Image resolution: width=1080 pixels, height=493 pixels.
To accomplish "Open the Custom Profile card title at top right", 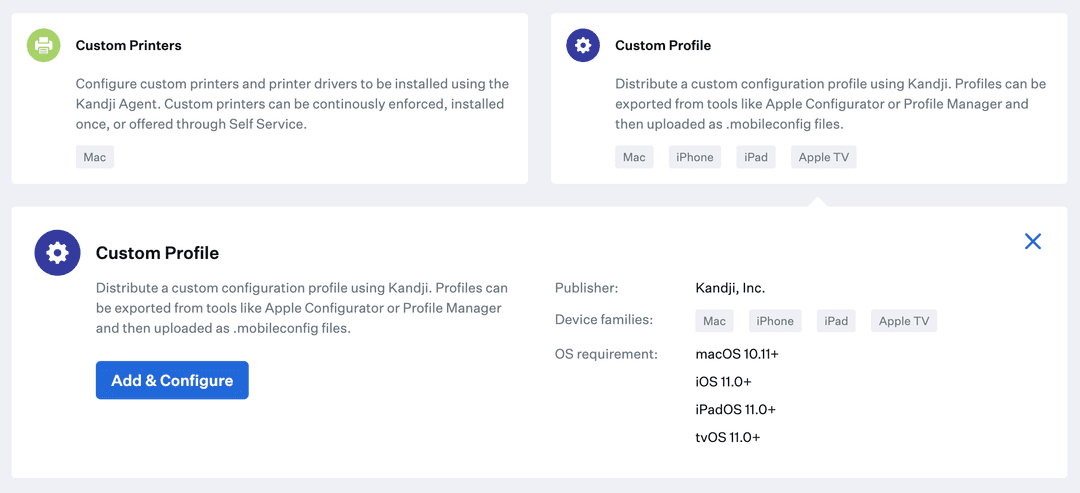I will point(663,45).
